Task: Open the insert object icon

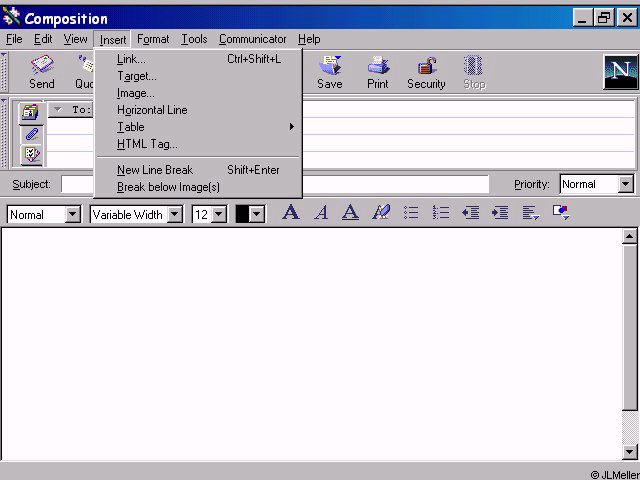Action: click(561, 213)
